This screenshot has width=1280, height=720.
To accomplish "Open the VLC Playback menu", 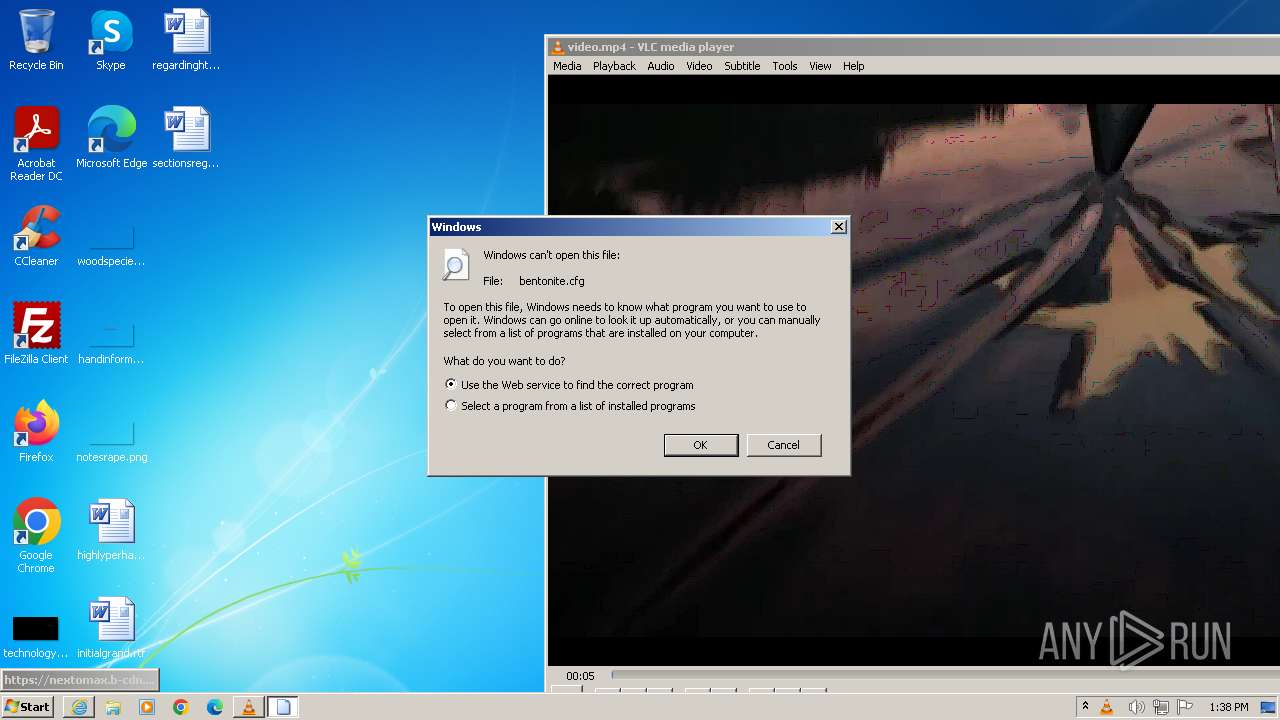I will 614,66.
